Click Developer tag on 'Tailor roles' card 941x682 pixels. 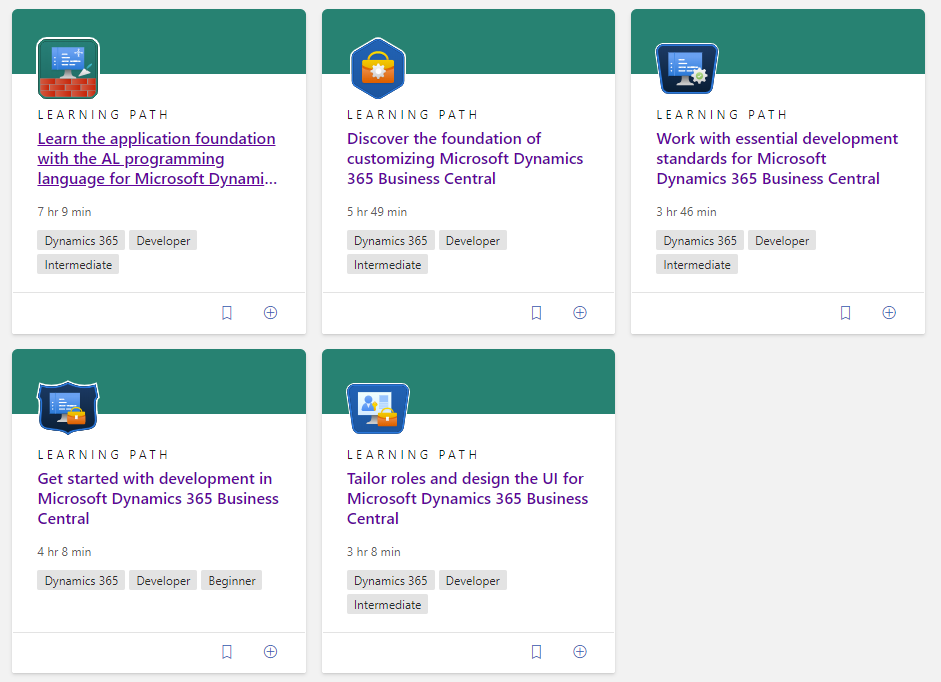coord(473,581)
